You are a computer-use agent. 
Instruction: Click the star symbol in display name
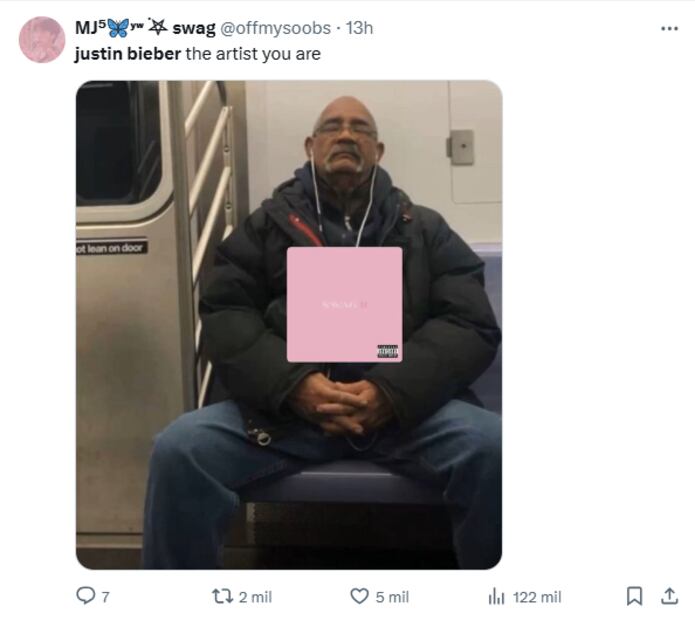tap(157, 27)
